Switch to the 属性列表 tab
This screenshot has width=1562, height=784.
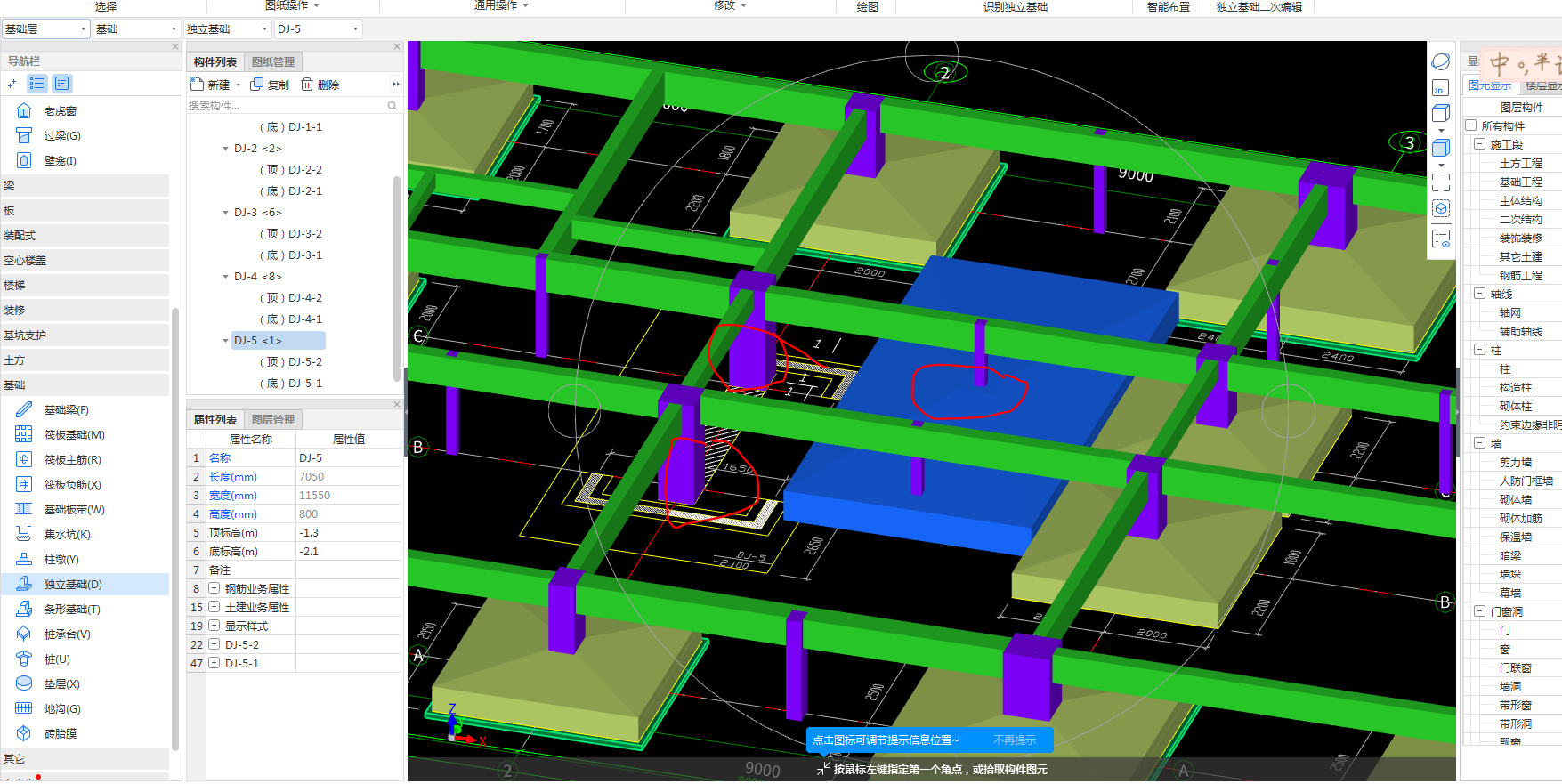click(215, 419)
